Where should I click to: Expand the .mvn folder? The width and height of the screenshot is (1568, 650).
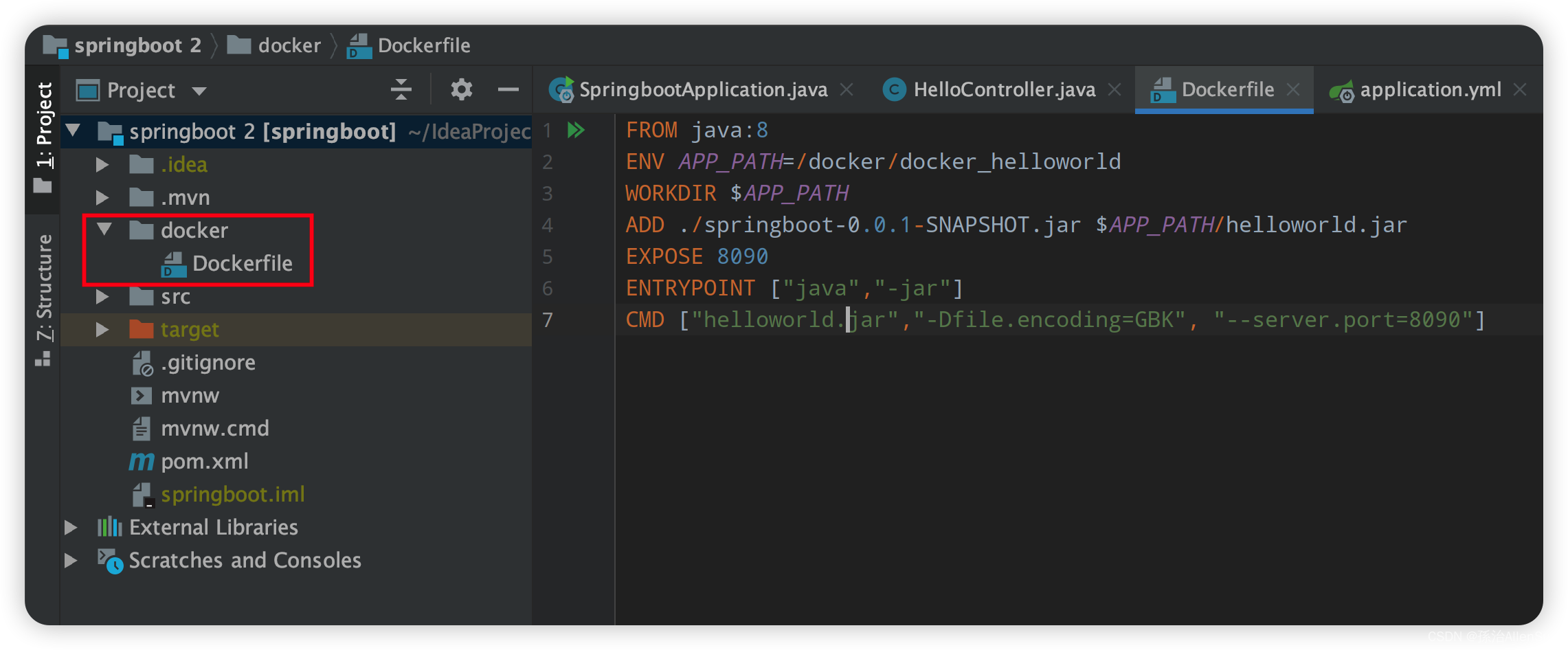(102, 197)
